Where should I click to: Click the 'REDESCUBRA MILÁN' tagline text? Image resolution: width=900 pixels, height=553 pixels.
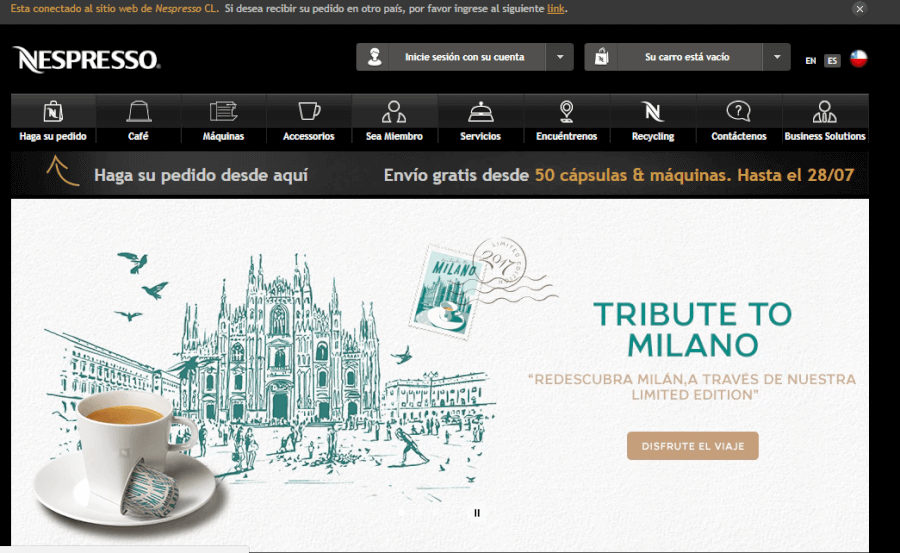pos(692,386)
